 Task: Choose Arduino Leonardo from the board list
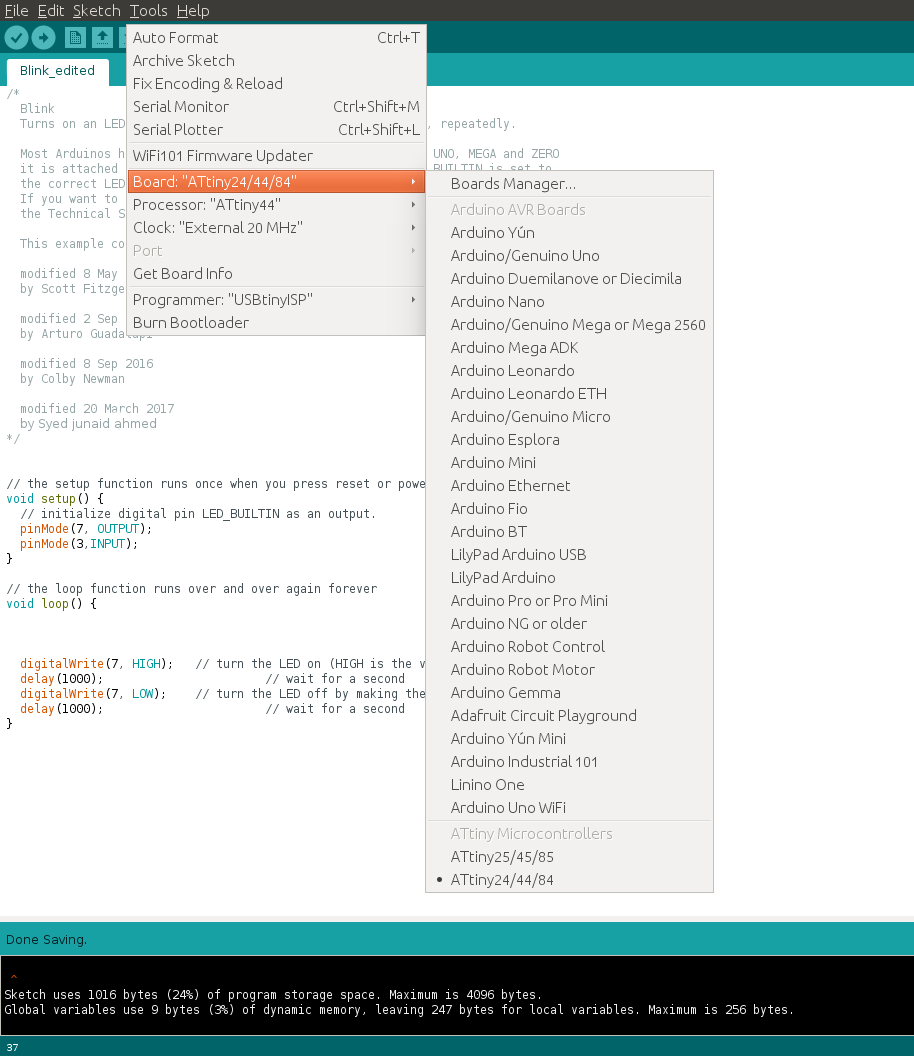pos(514,370)
